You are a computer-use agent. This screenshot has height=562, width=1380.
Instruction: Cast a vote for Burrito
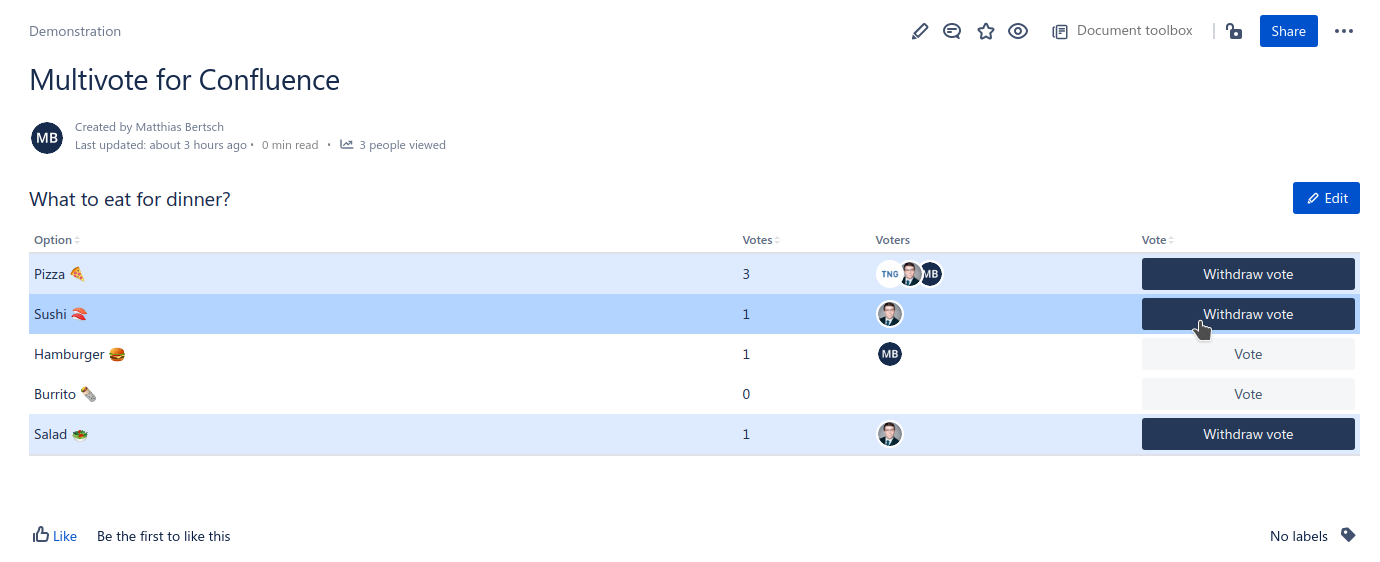(x=1248, y=394)
